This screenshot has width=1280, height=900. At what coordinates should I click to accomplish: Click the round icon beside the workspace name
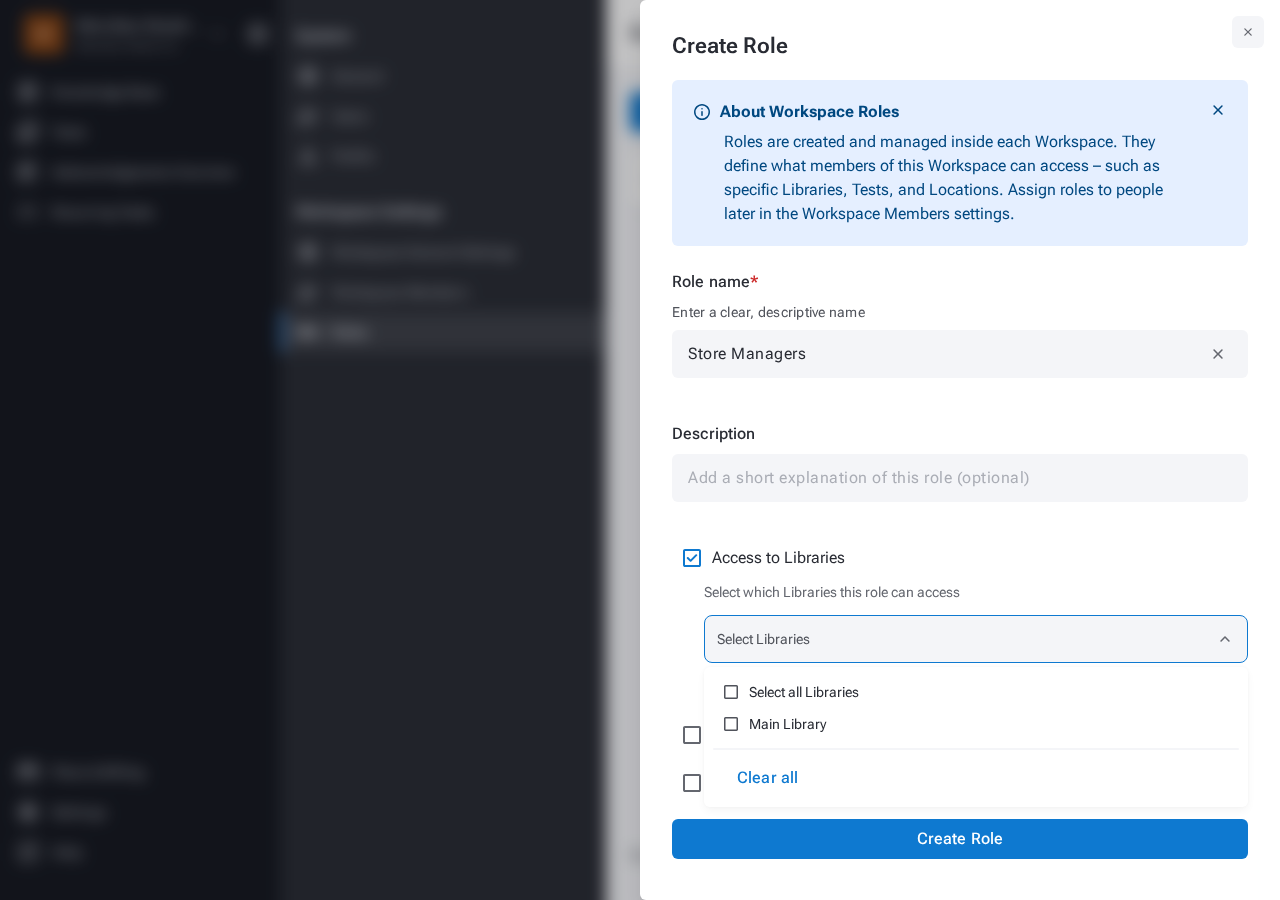(x=257, y=34)
